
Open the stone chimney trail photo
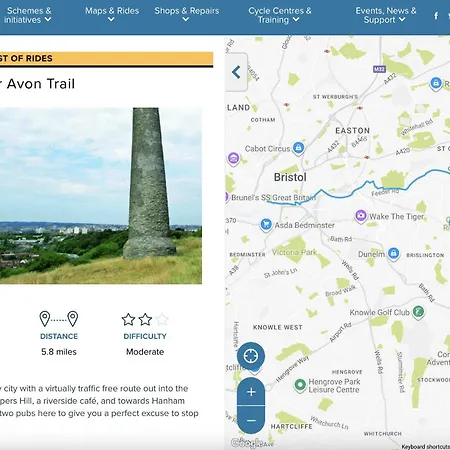(101, 196)
